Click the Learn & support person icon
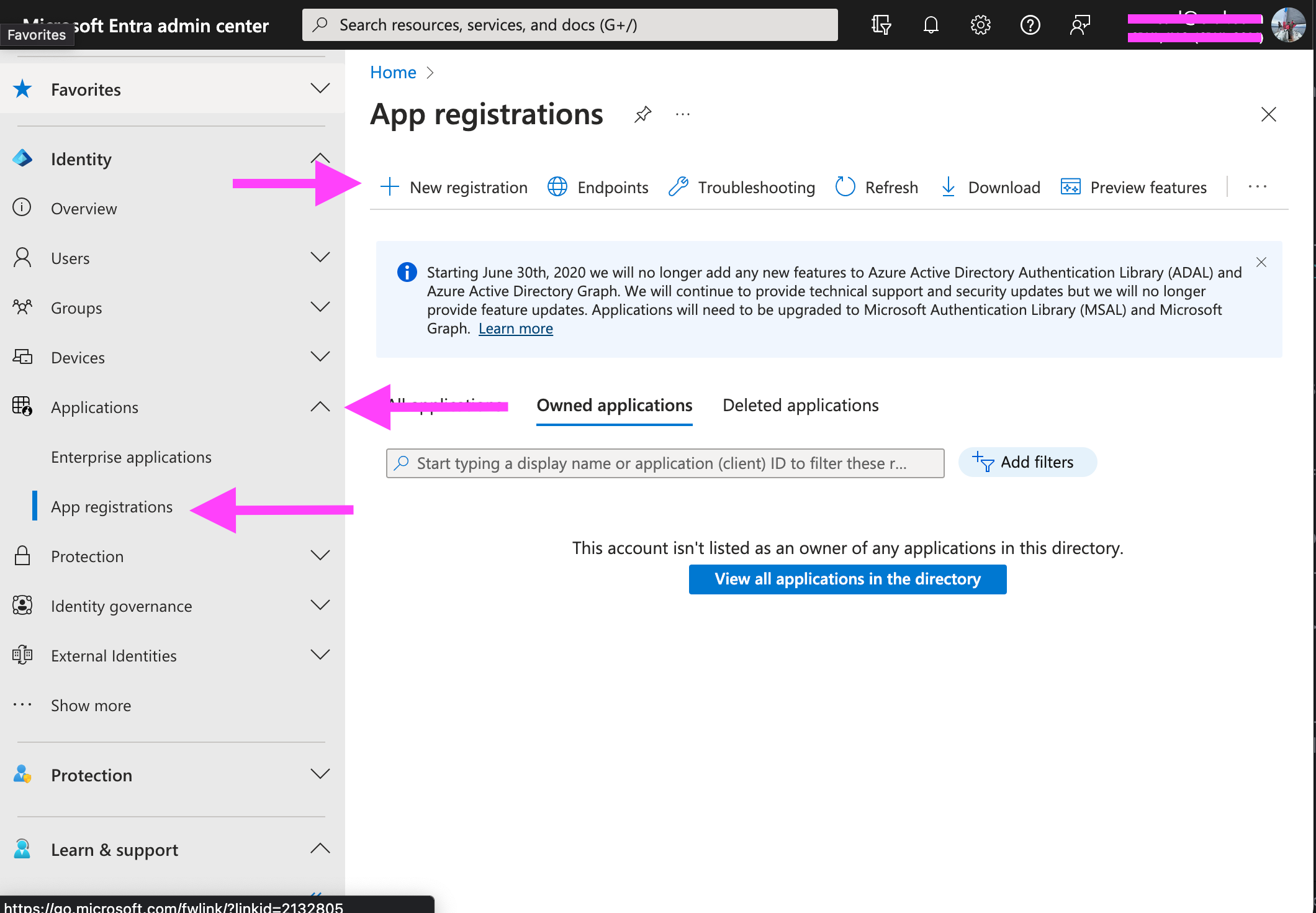 click(22, 849)
